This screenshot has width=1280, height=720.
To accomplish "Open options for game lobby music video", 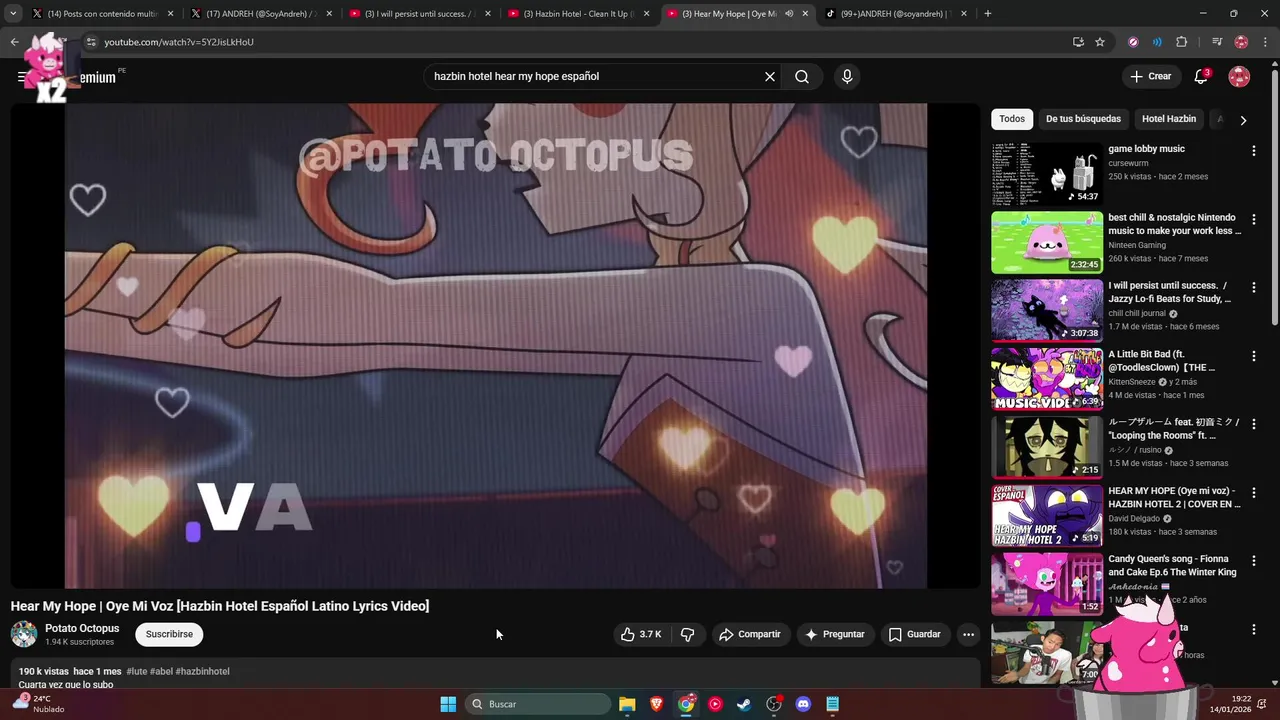I will [x=1254, y=151].
